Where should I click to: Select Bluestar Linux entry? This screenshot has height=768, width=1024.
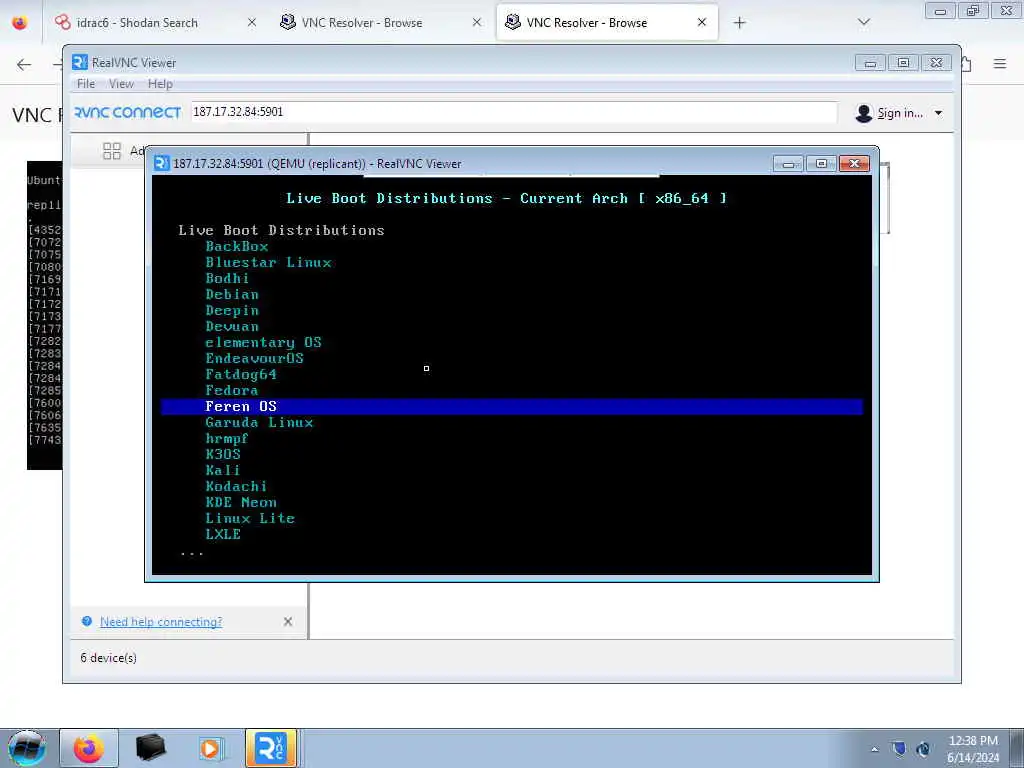pyautogui.click(x=268, y=262)
